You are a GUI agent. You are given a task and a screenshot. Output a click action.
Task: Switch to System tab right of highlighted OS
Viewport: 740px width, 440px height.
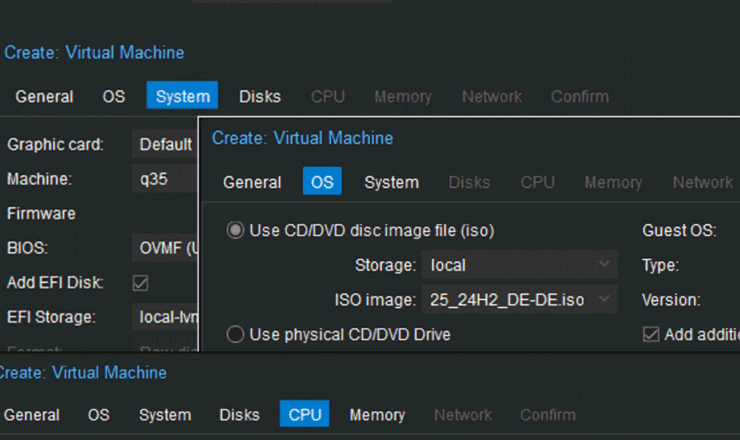[391, 182]
